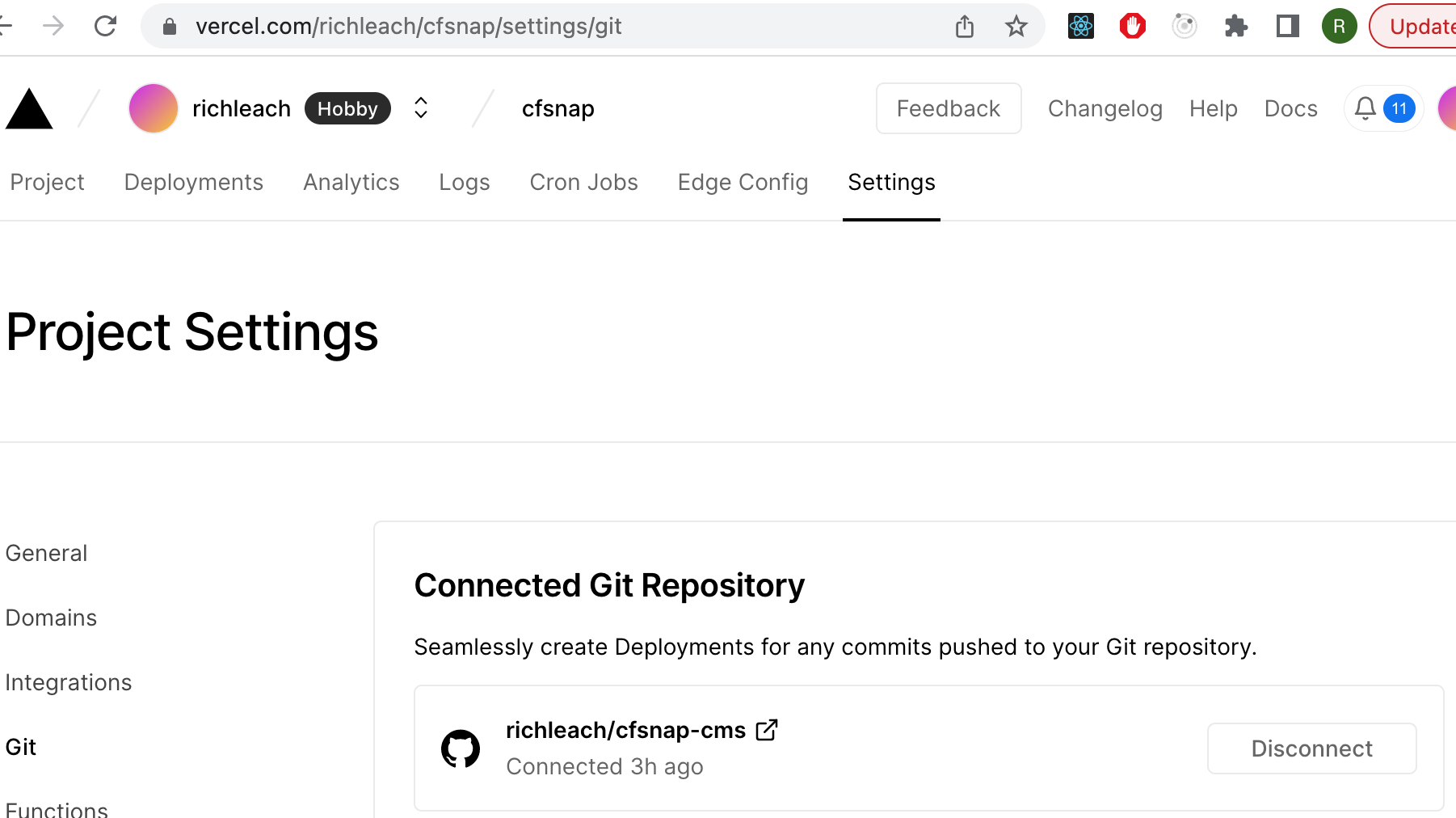
Task: Open the notifications bell
Action: (1366, 108)
